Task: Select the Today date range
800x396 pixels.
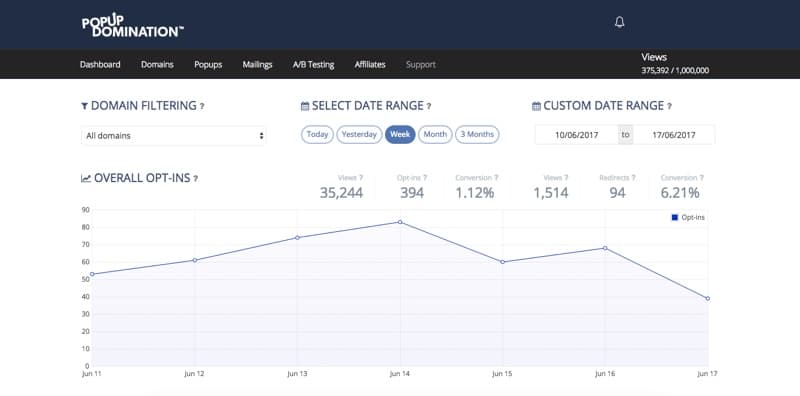Action: 317,135
